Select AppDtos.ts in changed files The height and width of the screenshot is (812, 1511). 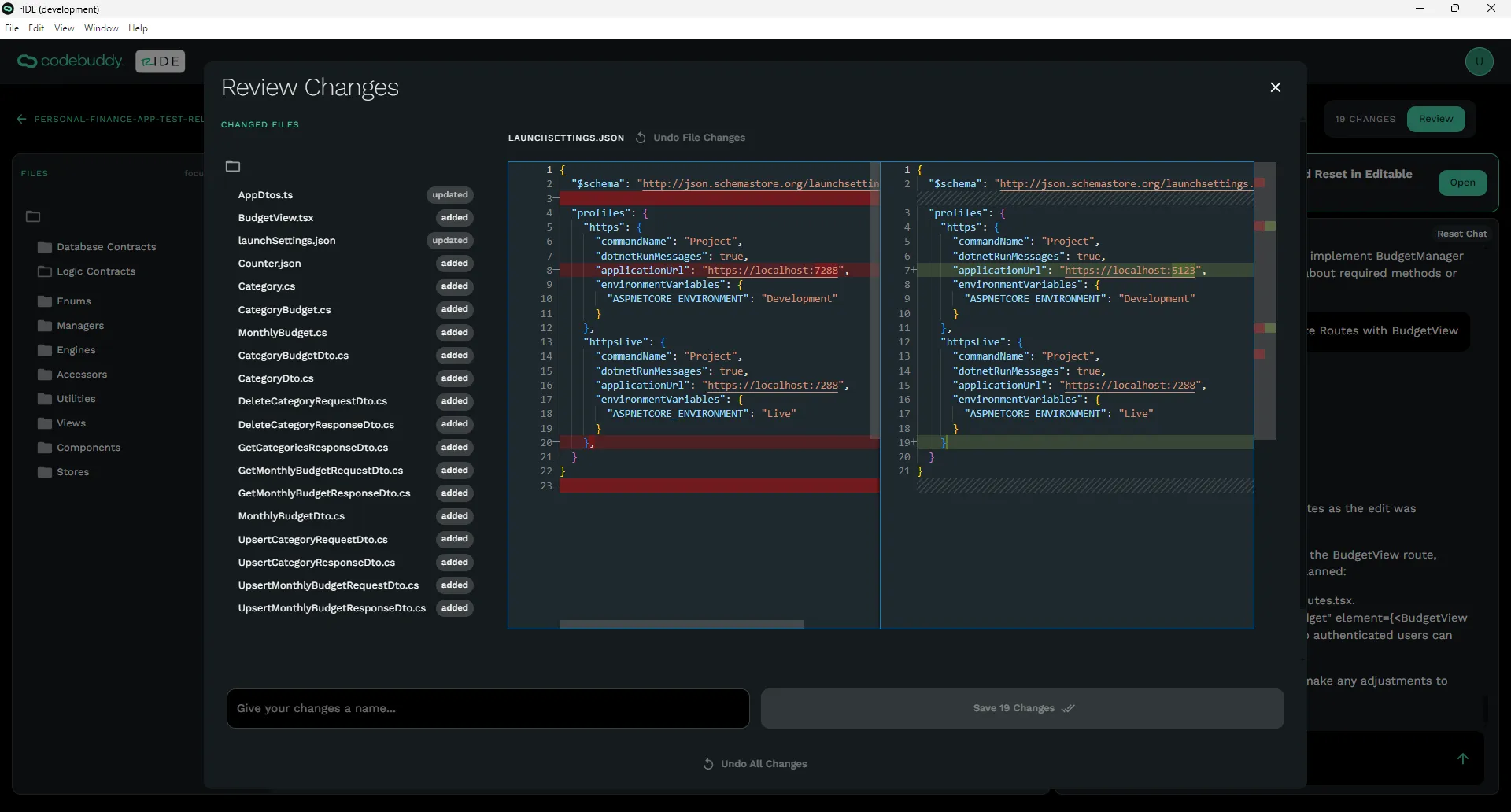click(265, 195)
